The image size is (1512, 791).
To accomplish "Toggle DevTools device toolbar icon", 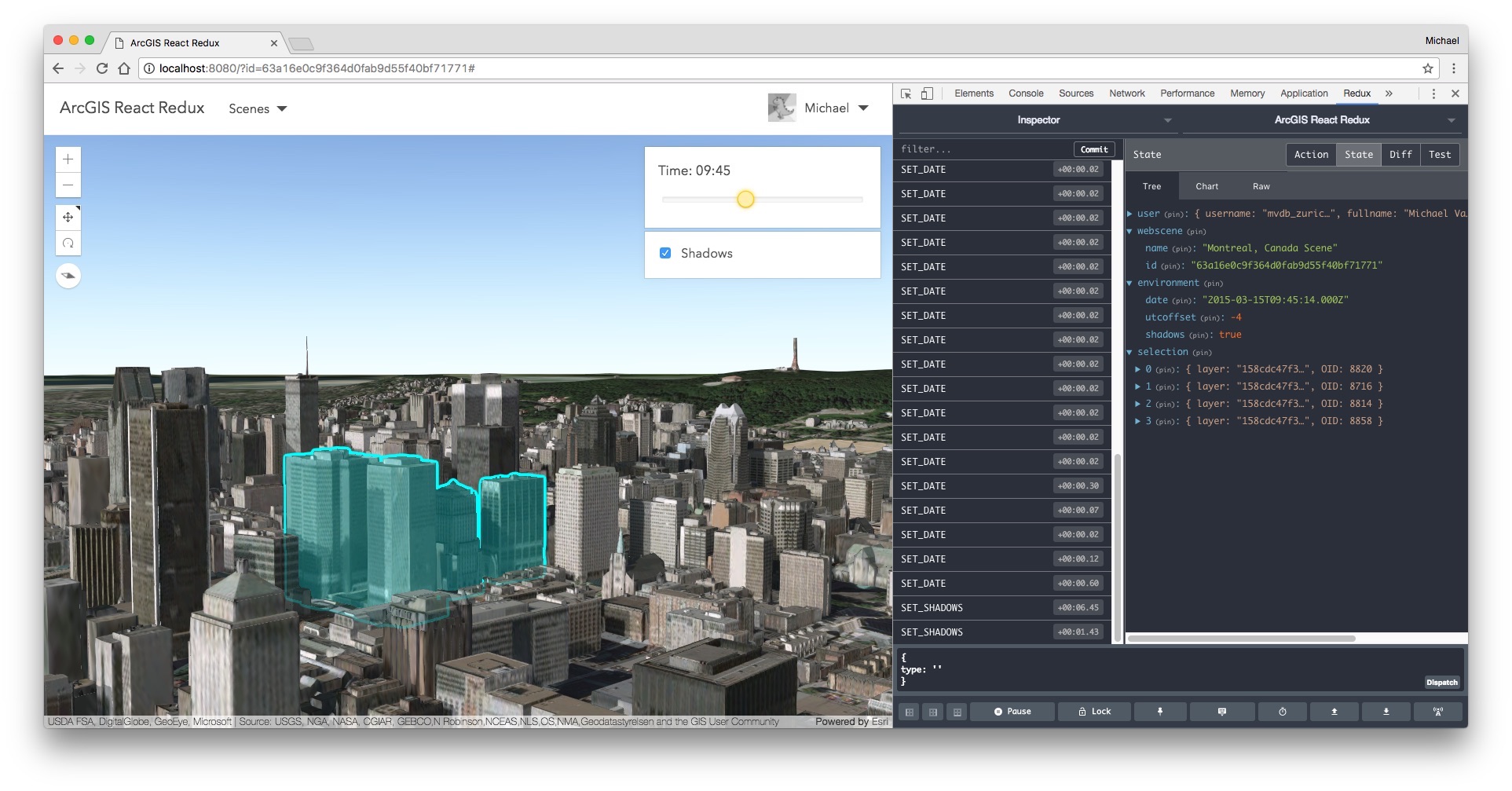I will 927,93.
